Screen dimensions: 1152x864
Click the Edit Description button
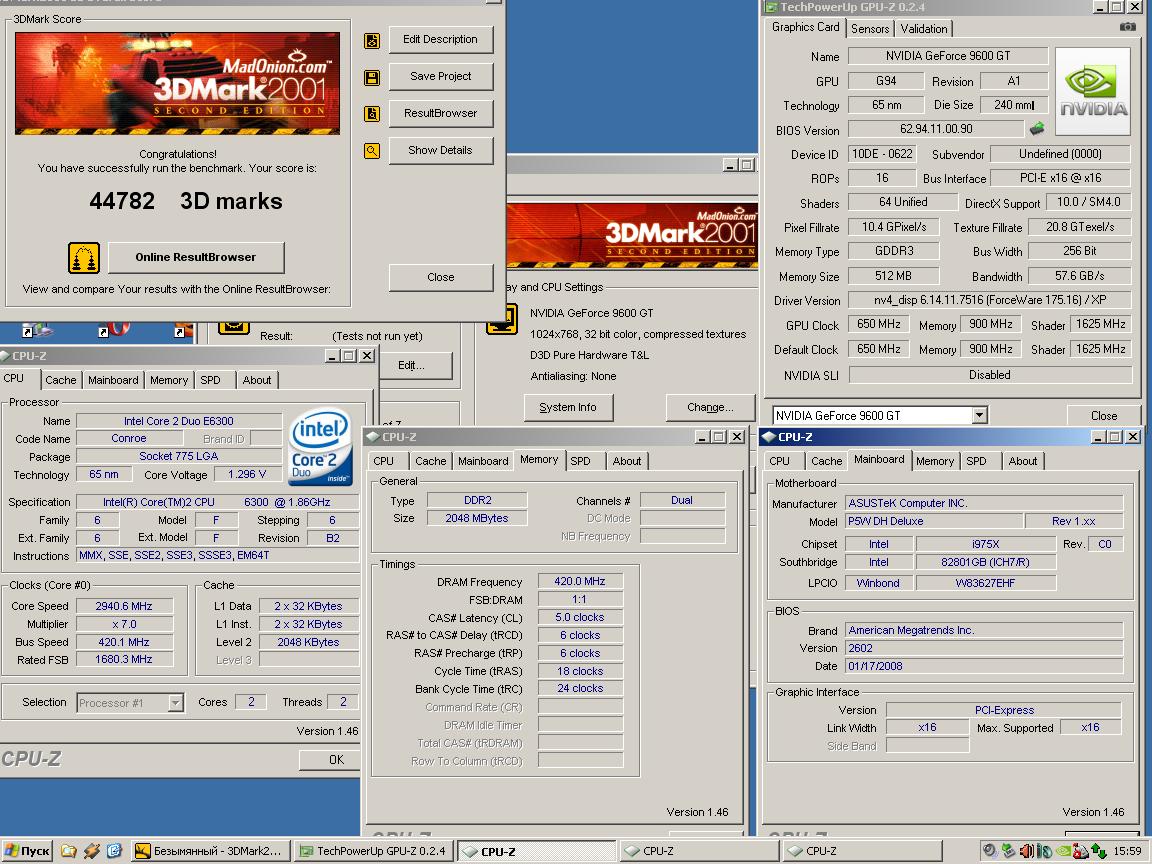(440, 40)
